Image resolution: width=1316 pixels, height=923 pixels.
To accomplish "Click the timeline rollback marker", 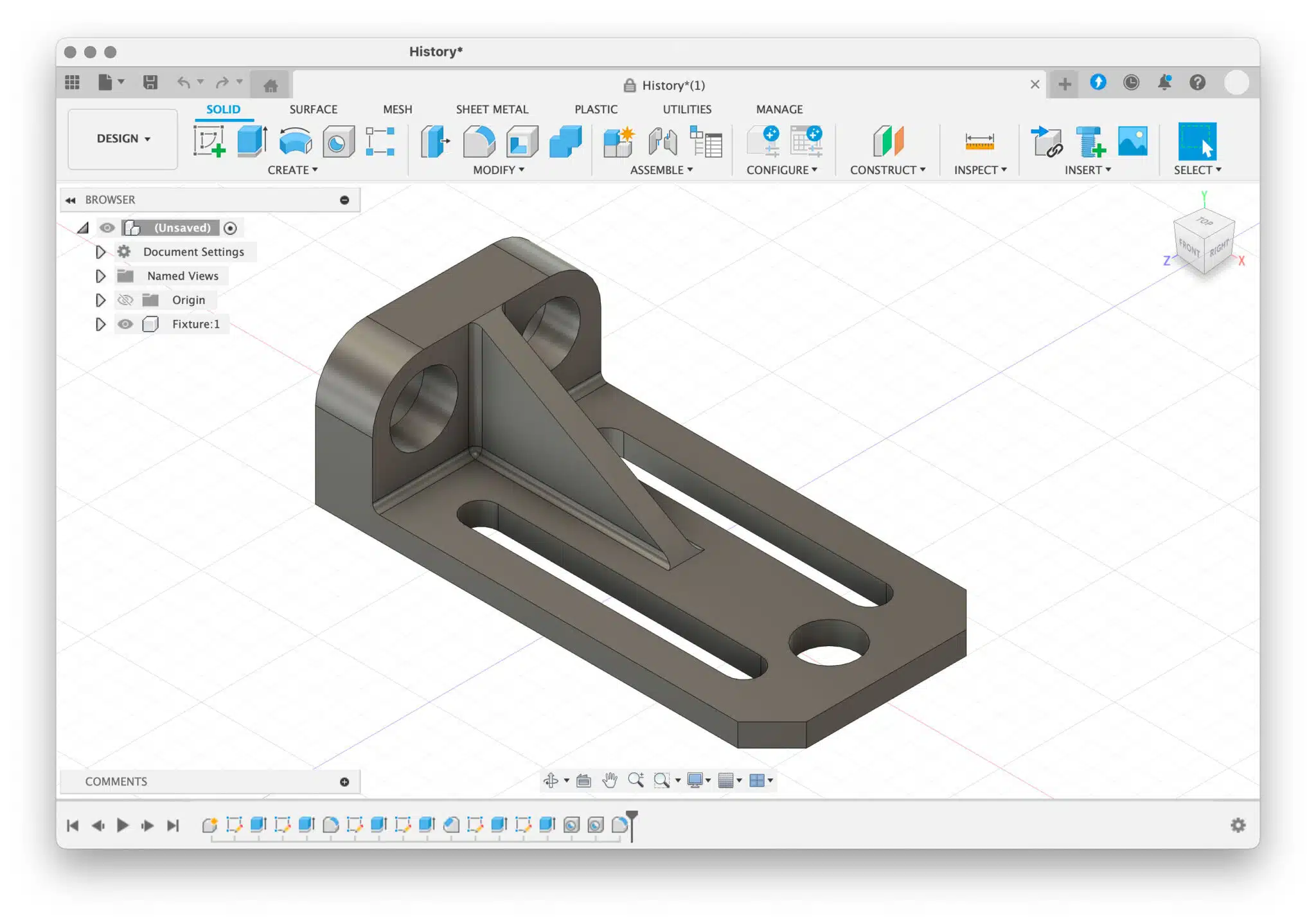I will pos(632,825).
